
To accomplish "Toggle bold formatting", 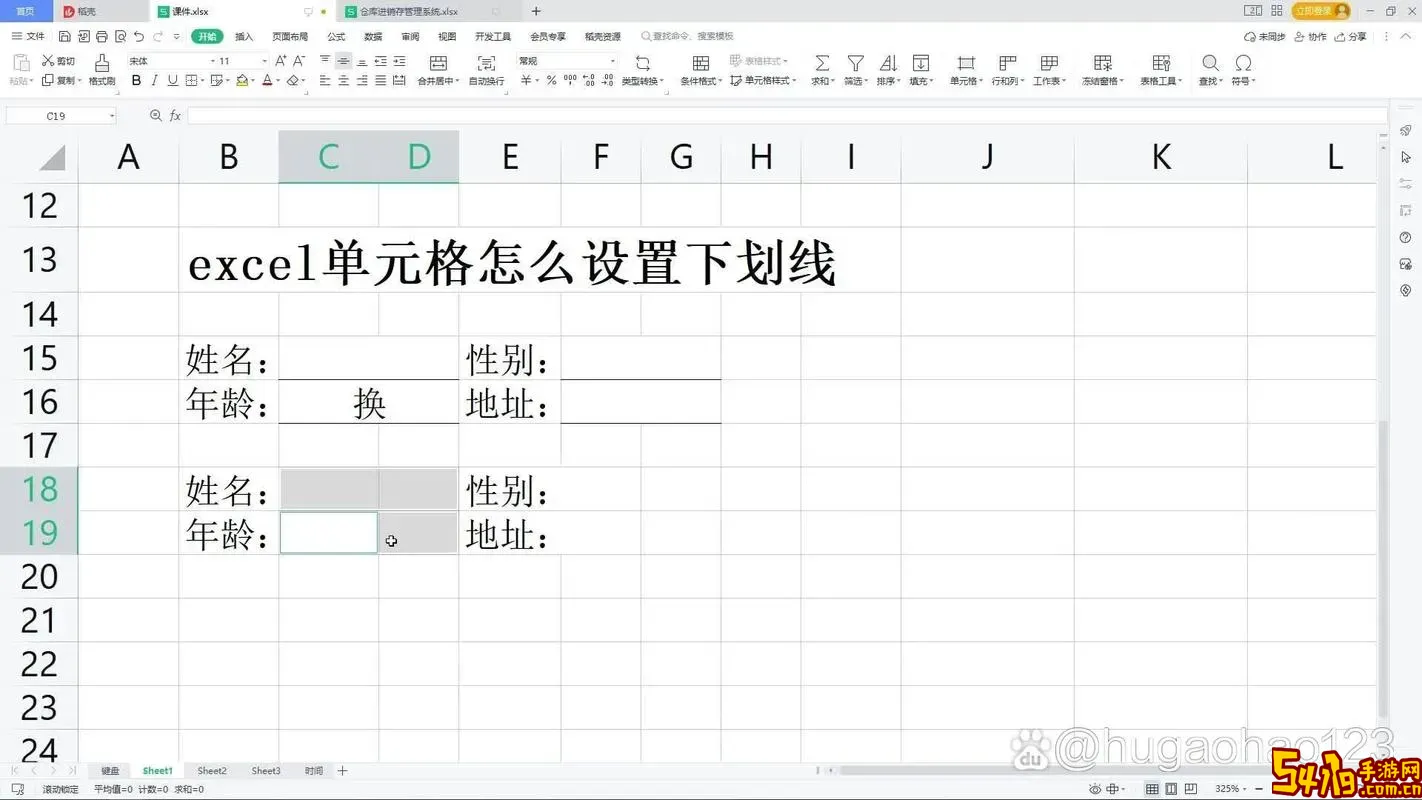I will point(136,80).
